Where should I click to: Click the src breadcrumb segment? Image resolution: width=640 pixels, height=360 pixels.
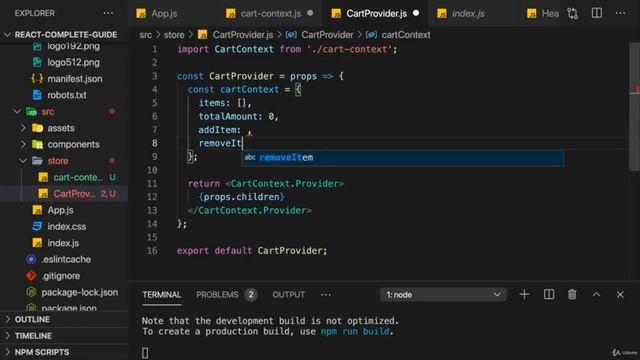(145, 35)
